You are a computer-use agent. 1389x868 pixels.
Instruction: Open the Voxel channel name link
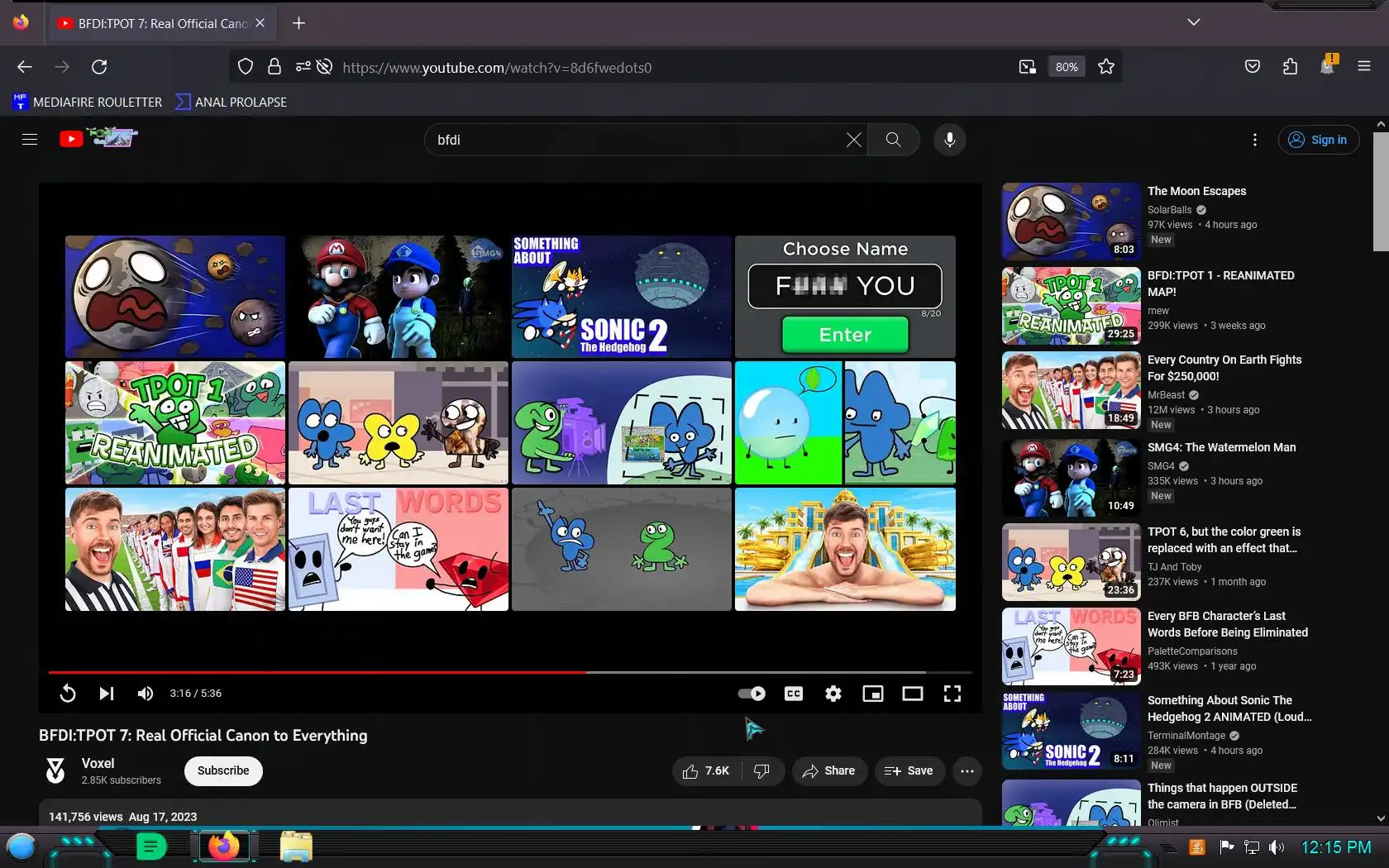pos(98,763)
